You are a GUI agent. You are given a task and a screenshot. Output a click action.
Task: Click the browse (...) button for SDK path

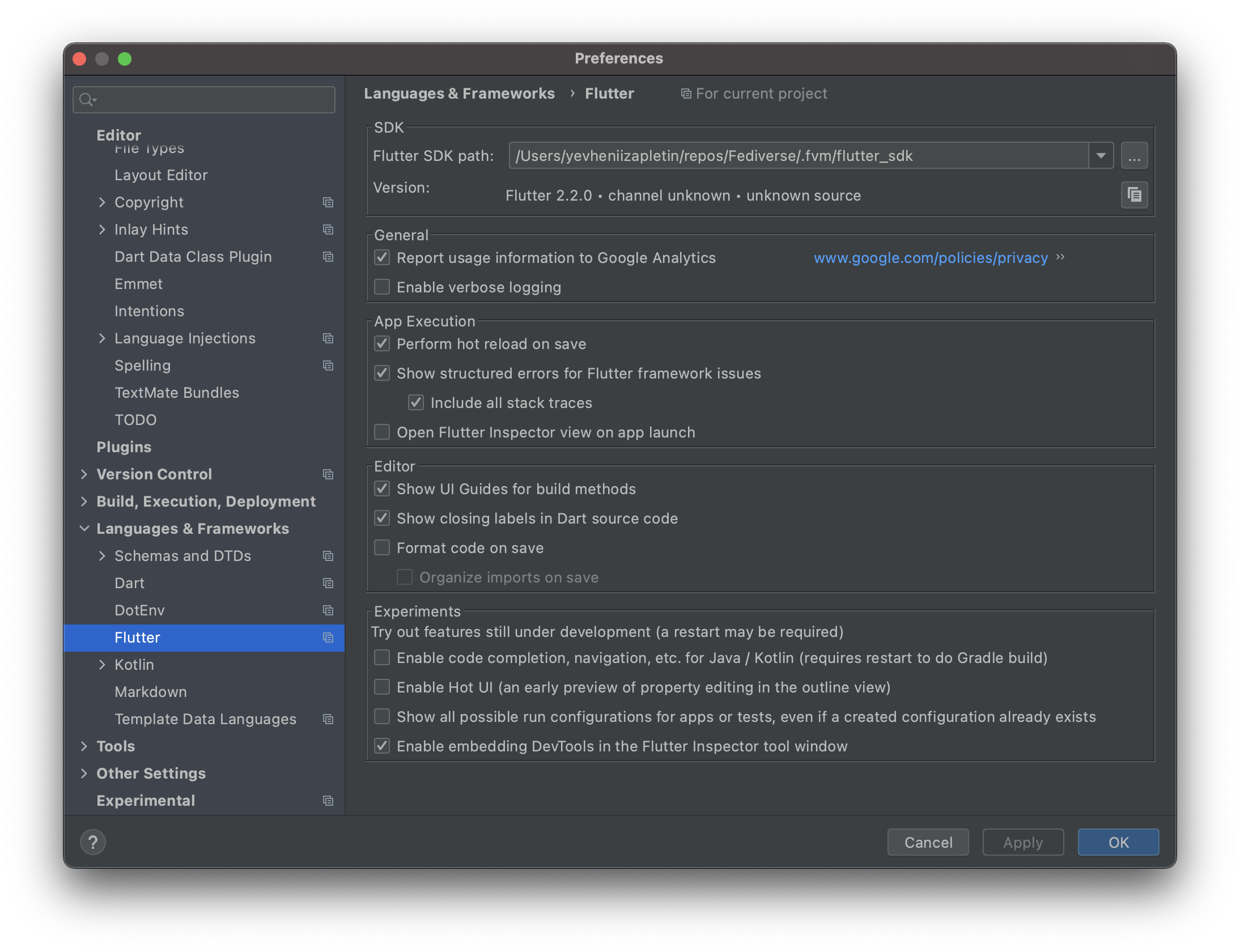tap(1134, 156)
